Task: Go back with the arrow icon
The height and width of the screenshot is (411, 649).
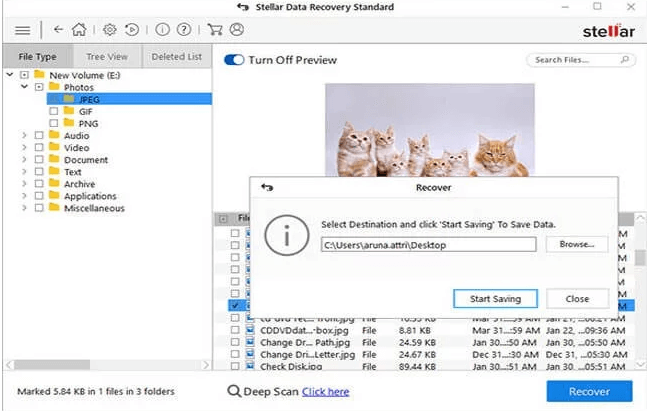Action: click(x=58, y=29)
